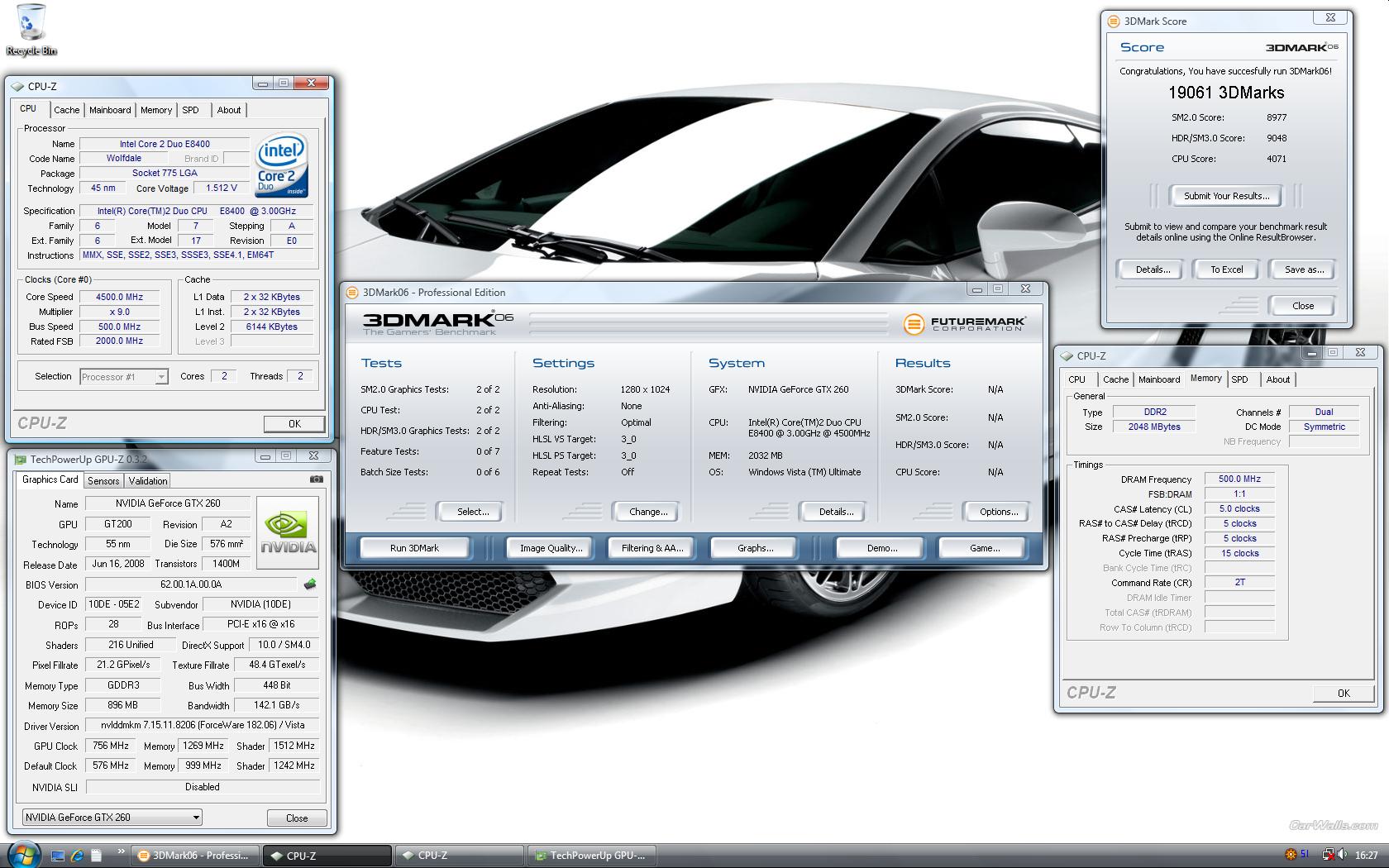Switch to Sensors tab in GPU-Z
Viewport: 1389px width, 868px height.
[x=103, y=480]
